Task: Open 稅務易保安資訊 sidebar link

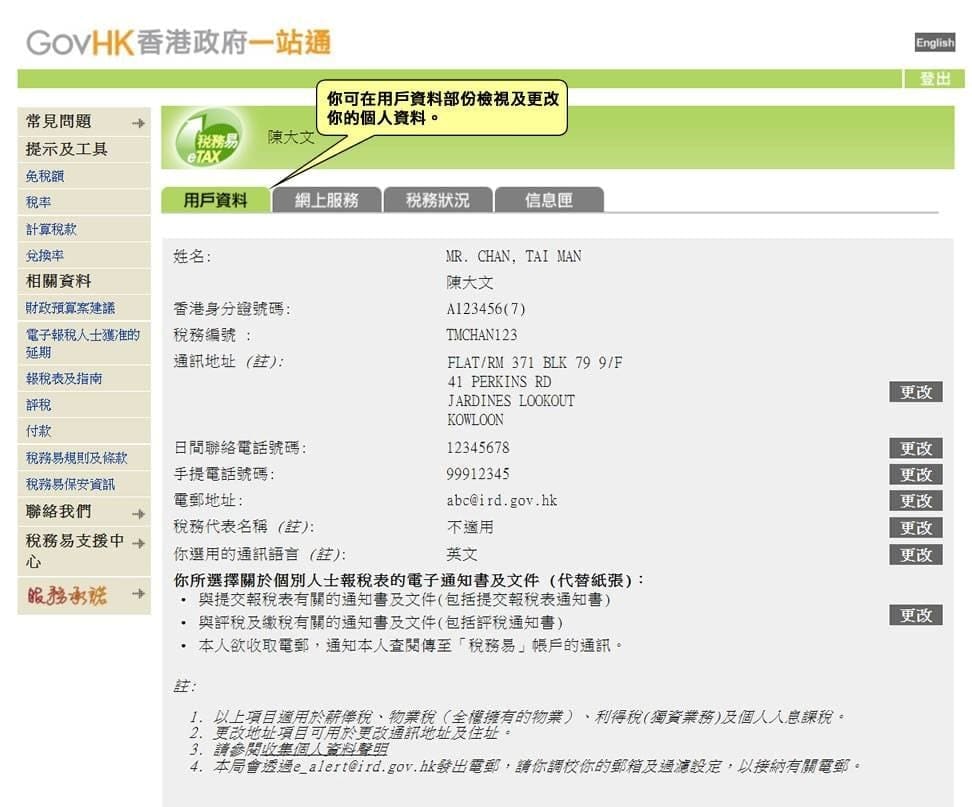Action: [x=70, y=484]
